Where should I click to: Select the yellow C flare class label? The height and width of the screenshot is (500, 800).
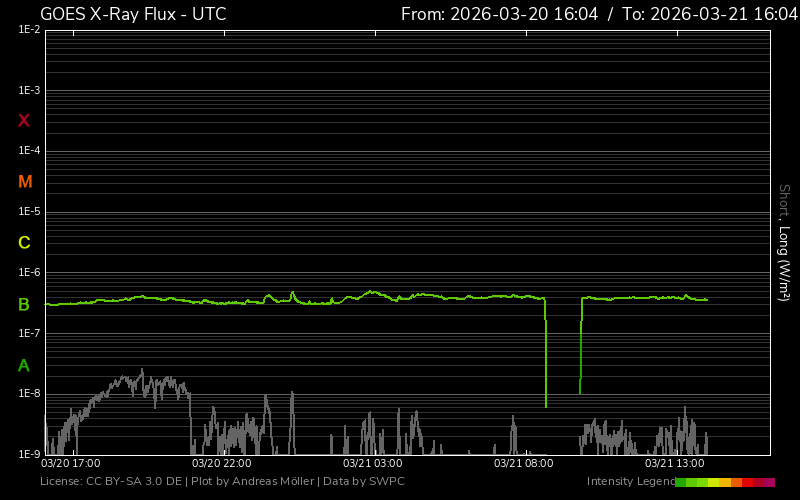point(24,243)
